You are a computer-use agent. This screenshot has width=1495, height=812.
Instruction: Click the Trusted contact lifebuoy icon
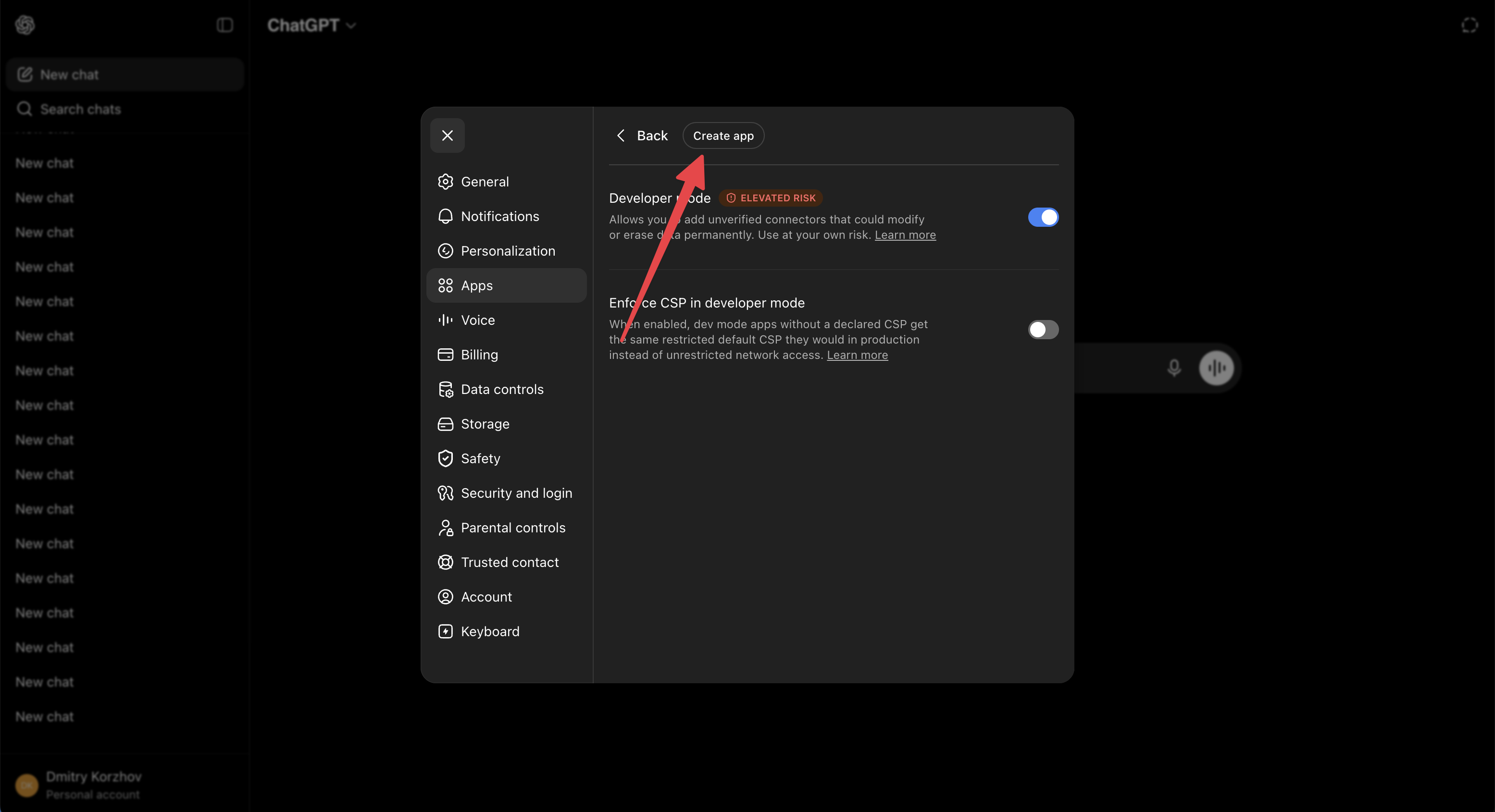(445, 562)
